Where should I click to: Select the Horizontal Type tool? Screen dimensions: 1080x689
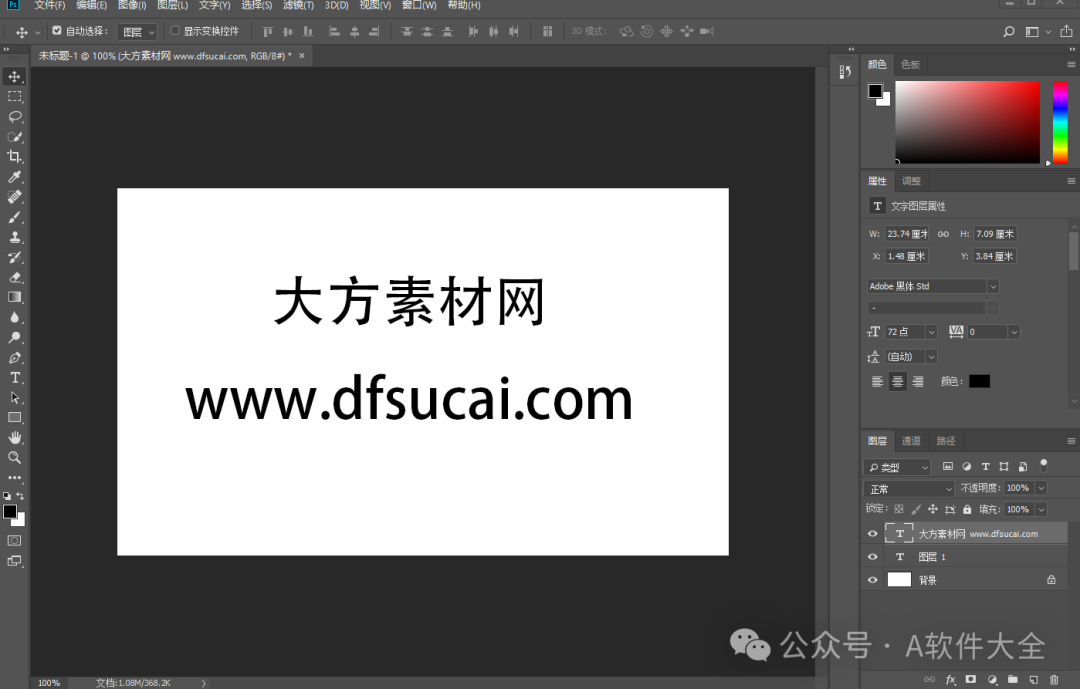14,377
